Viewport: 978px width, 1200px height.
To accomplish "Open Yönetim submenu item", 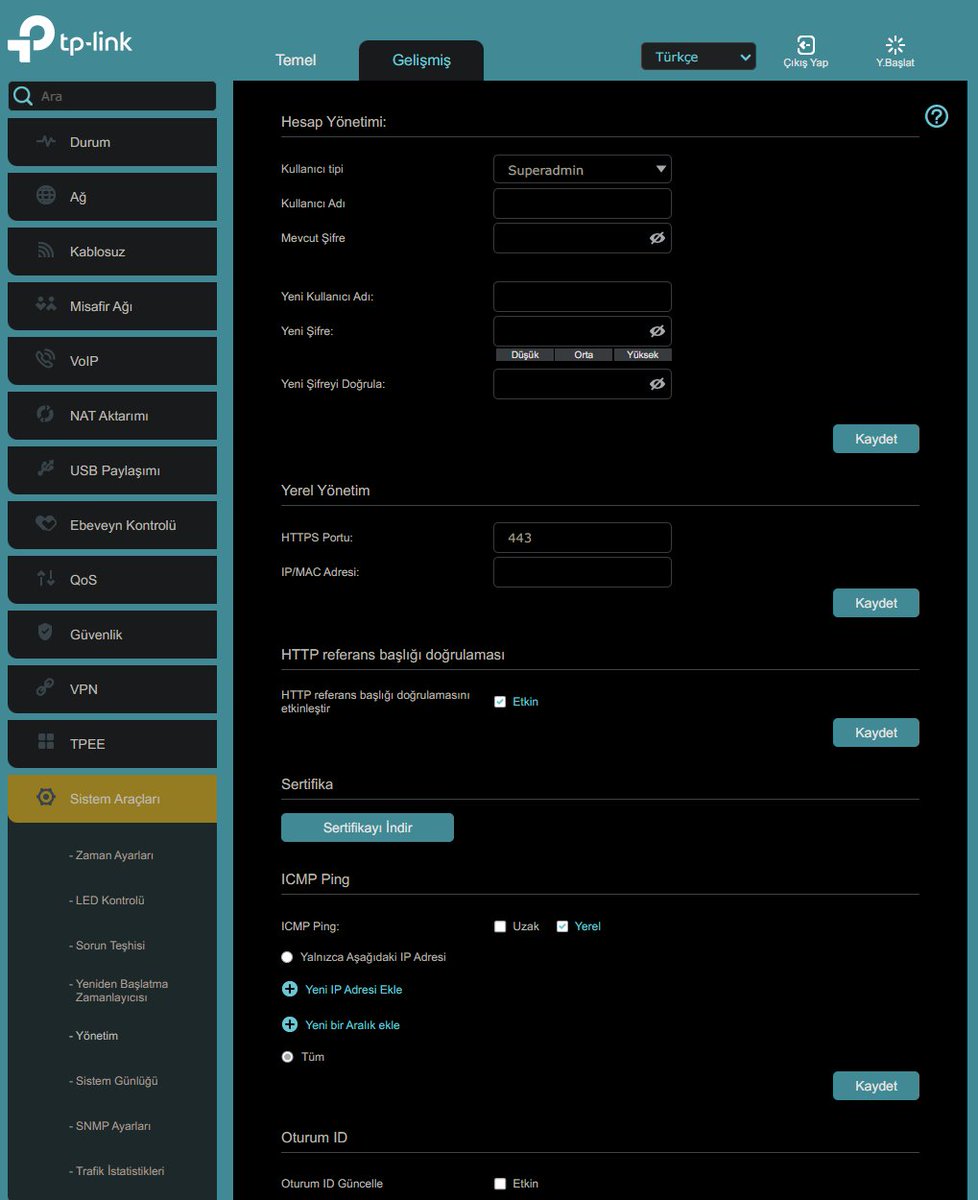I will click(93, 1036).
